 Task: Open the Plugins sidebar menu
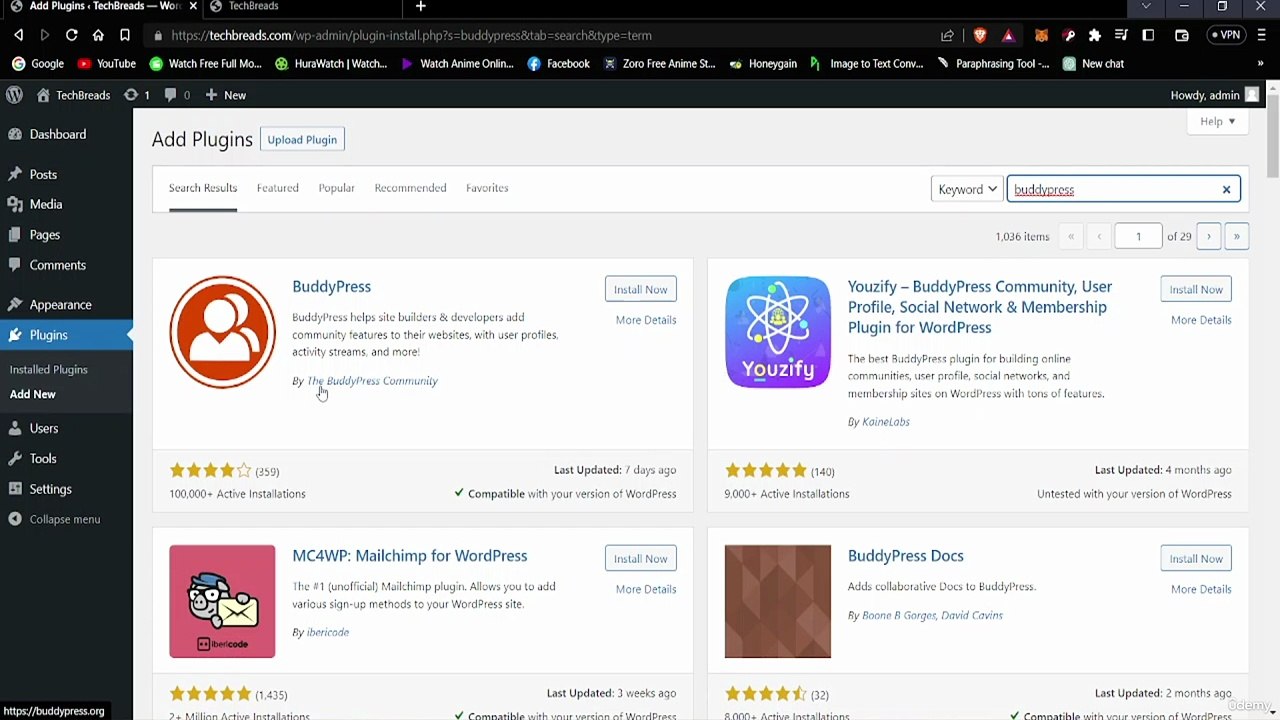coord(66,335)
